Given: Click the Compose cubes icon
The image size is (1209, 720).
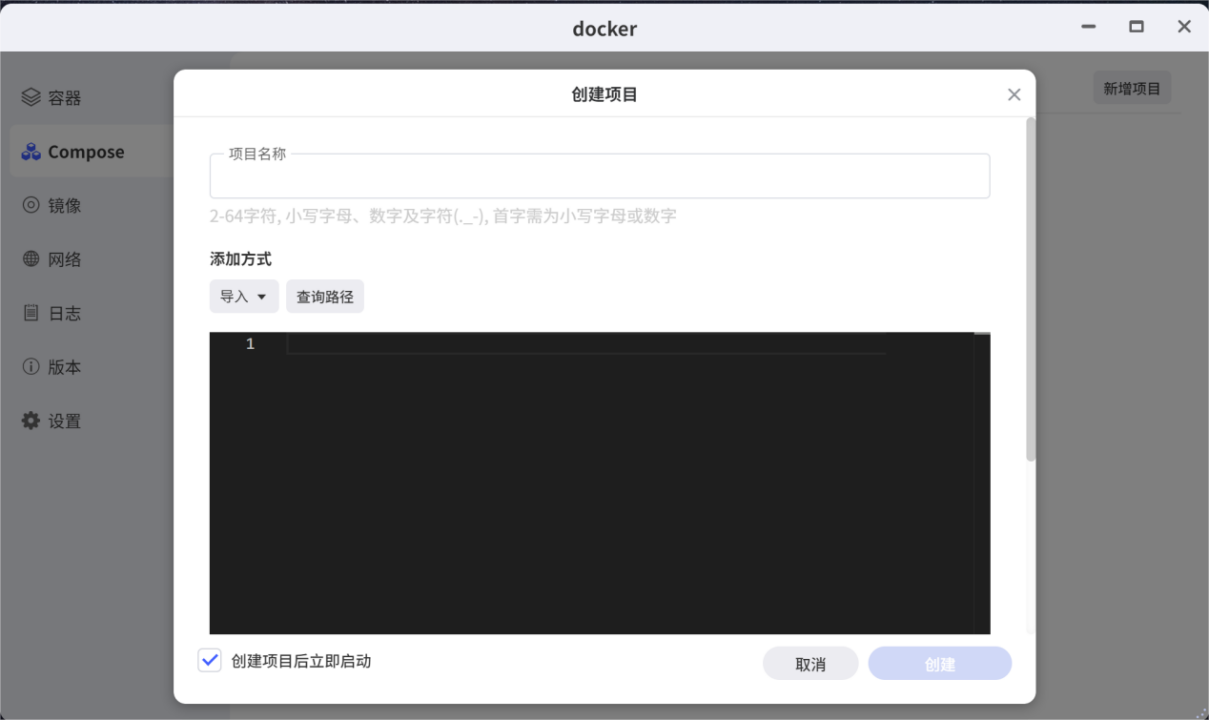Looking at the screenshot, I should 31,152.
